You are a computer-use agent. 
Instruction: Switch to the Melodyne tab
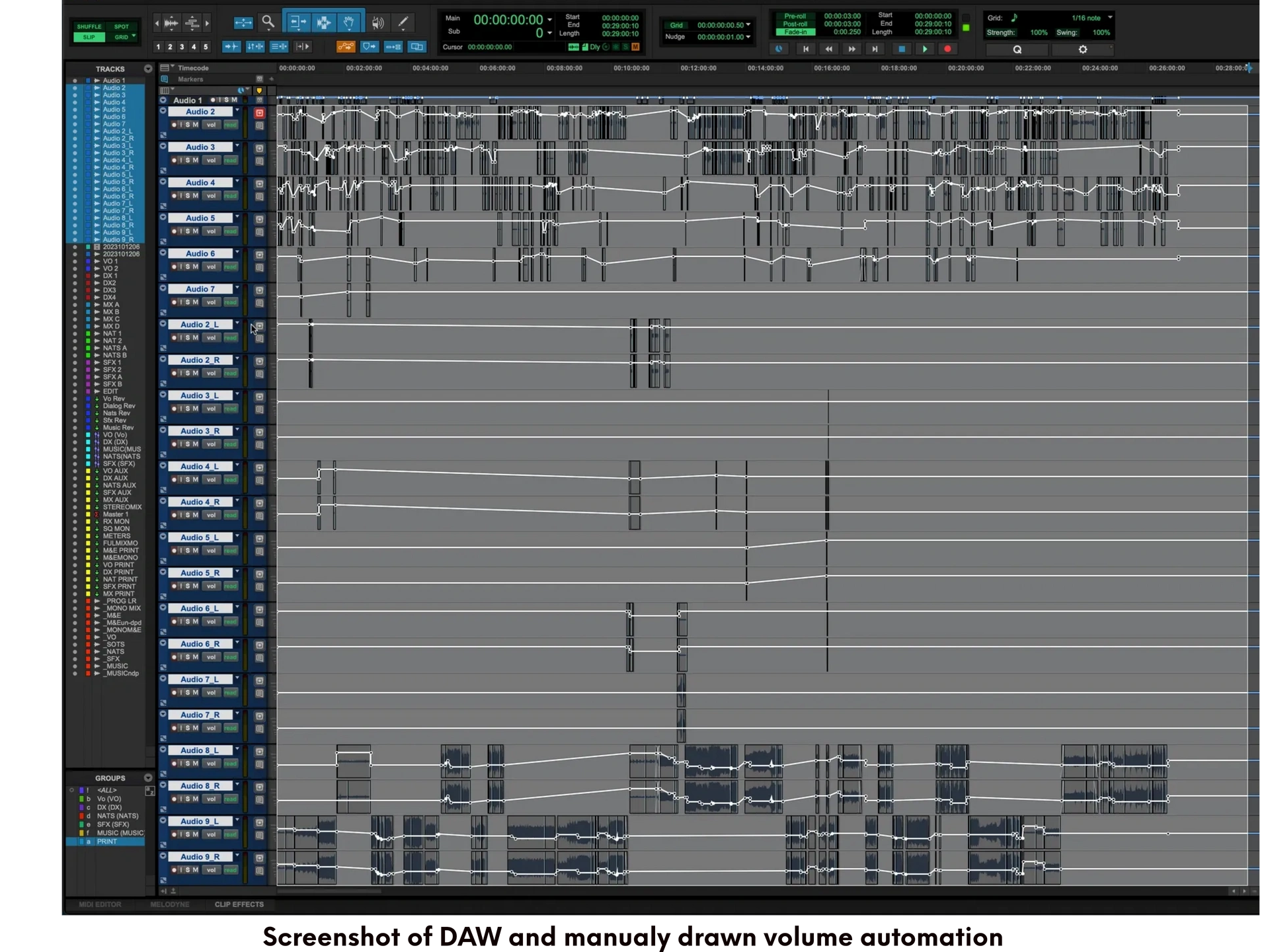tap(169, 904)
